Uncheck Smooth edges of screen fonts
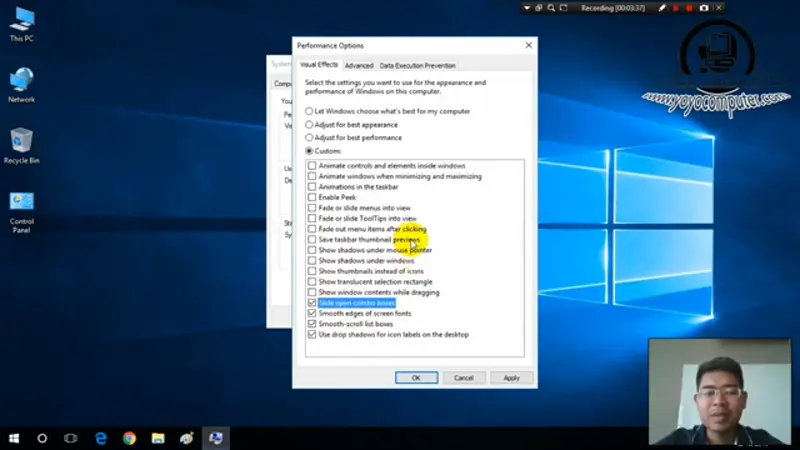The width and height of the screenshot is (800, 450). pyautogui.click(x=312, y=313)
